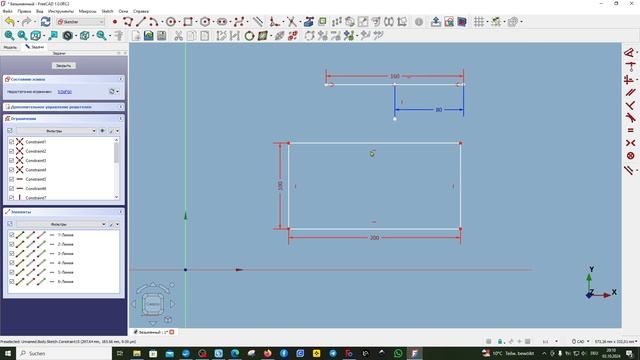Click the degrees-of-freedom link
The height and width of the screenshot is (360, 640).
tap(64, 92)
